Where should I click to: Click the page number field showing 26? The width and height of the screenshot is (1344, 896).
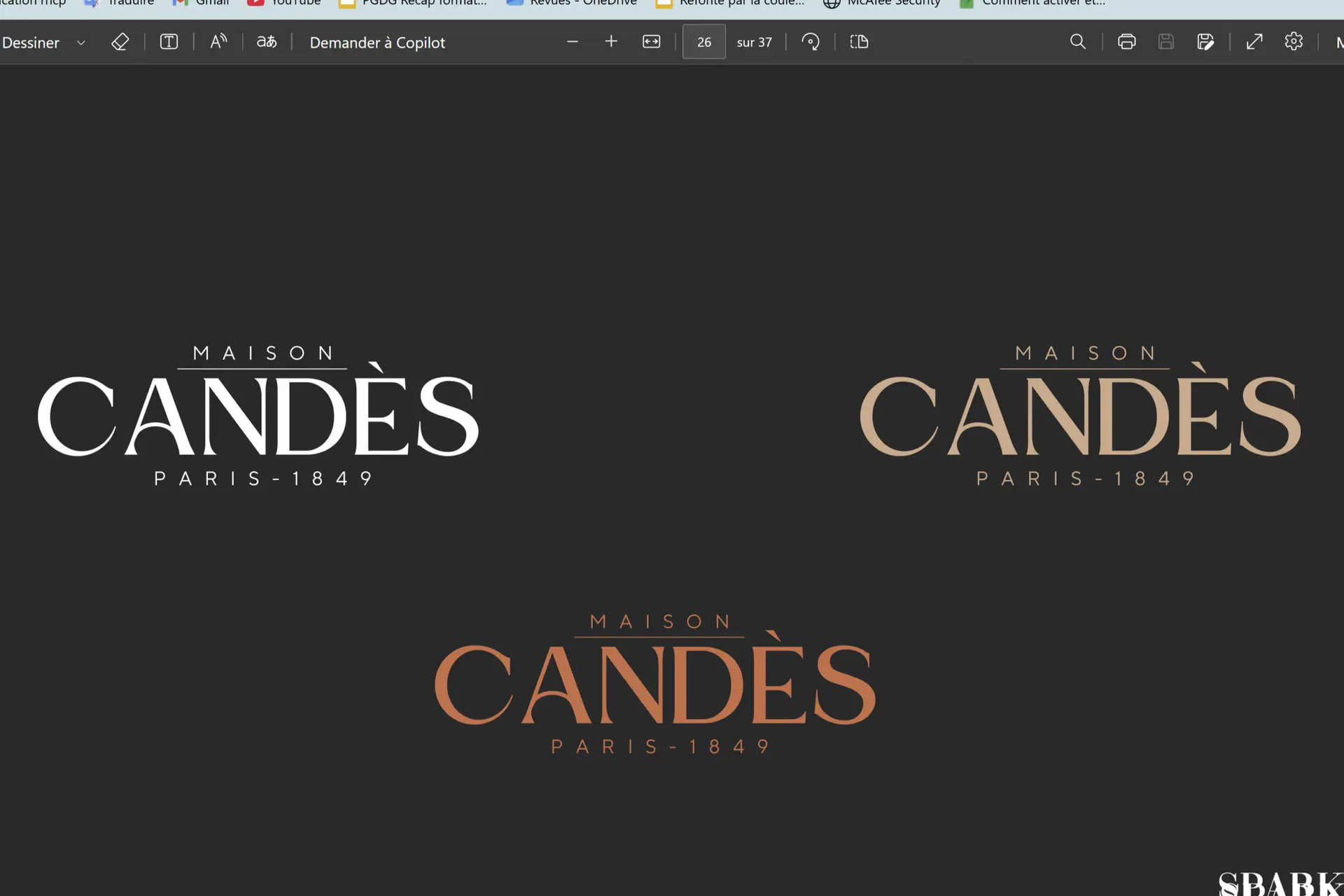point(703,42)
